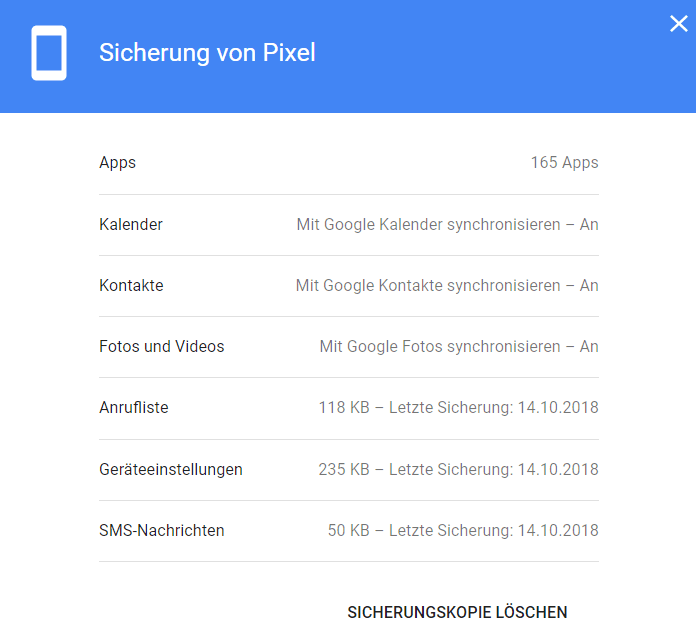
Task: Click the 50 KB SMS backup info
Action: pos(463,530)
